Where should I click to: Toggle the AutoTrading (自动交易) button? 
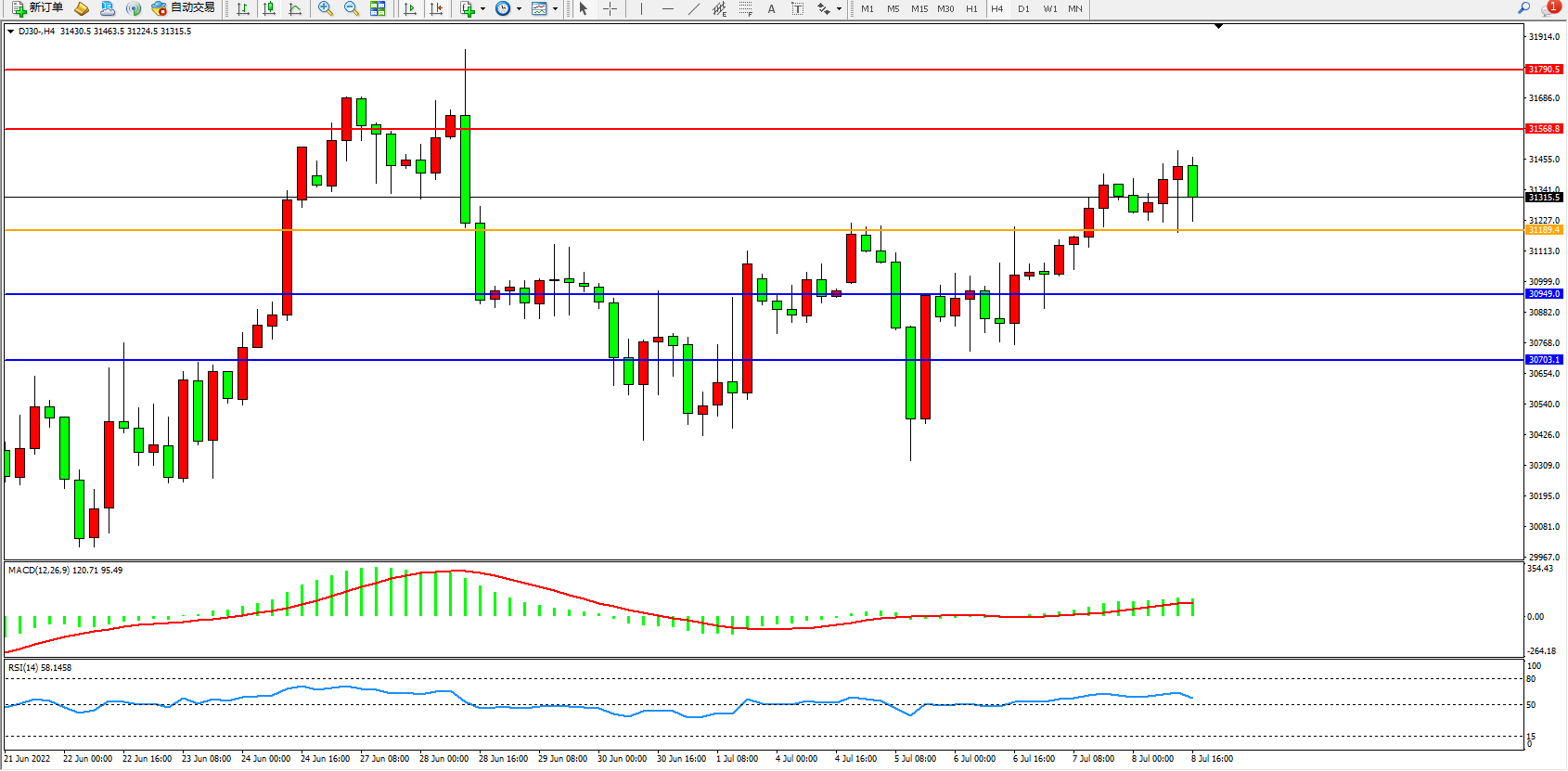point(183,8)
